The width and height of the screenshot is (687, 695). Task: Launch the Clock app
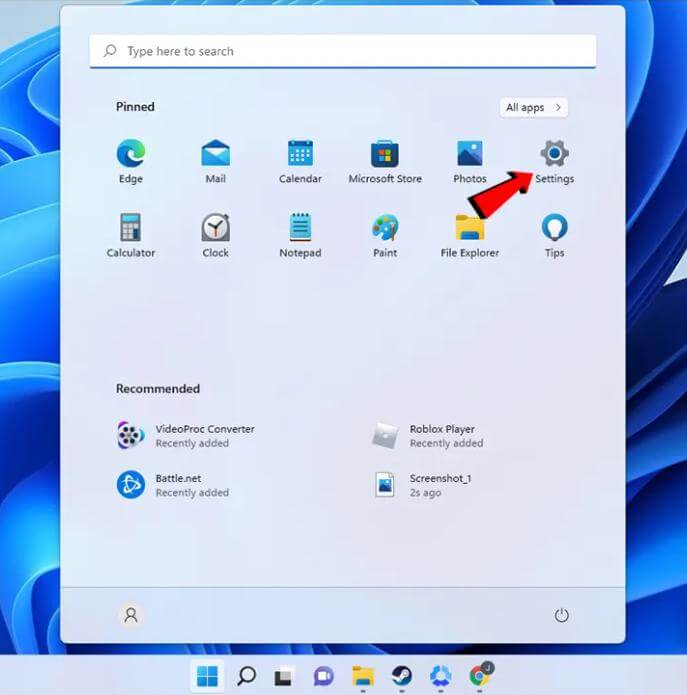(215, 235)
